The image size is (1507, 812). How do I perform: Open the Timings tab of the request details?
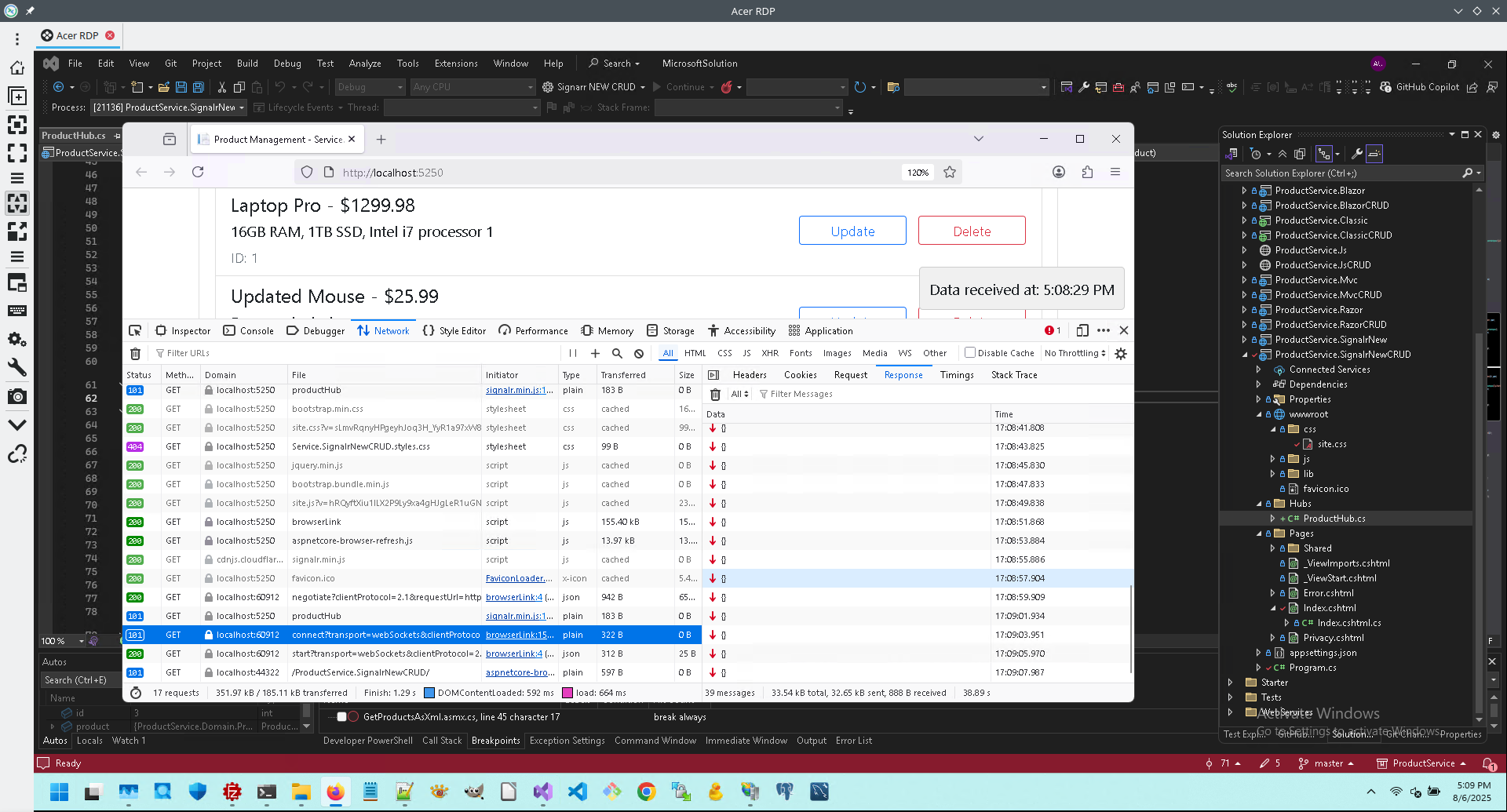coord(957,375)
